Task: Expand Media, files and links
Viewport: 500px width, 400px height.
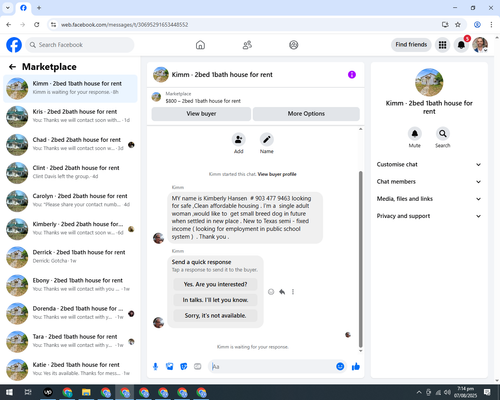Action: pyautogui.click(x=429, y=199)
